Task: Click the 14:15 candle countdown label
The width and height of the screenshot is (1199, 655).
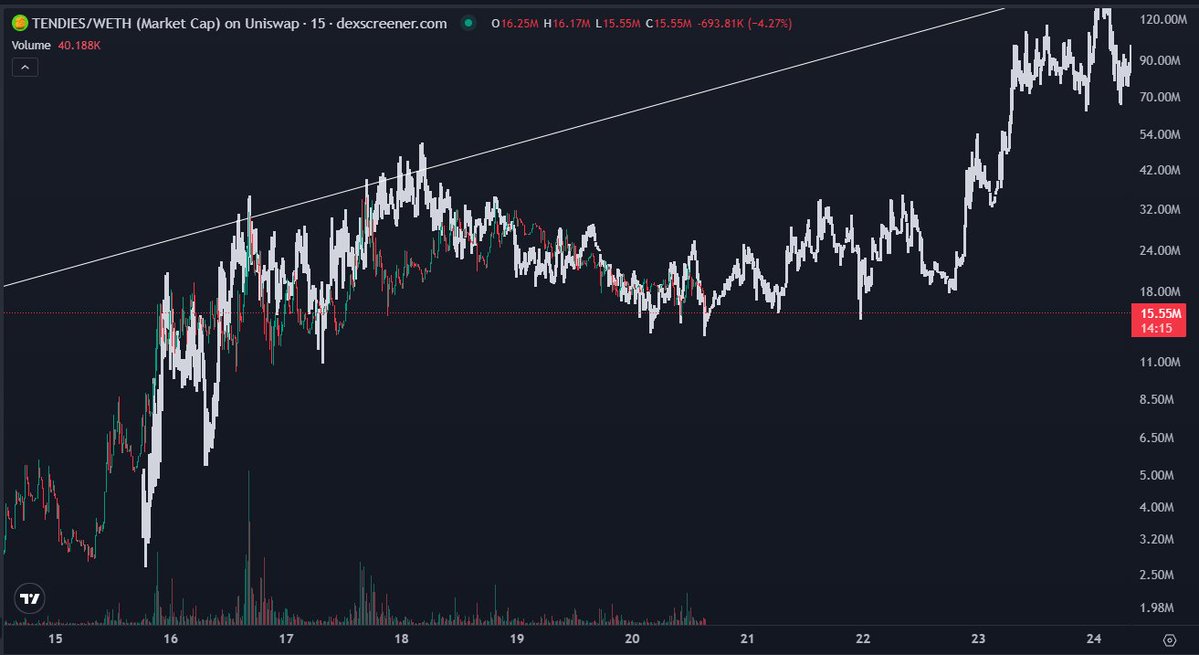Action: 1158,328
